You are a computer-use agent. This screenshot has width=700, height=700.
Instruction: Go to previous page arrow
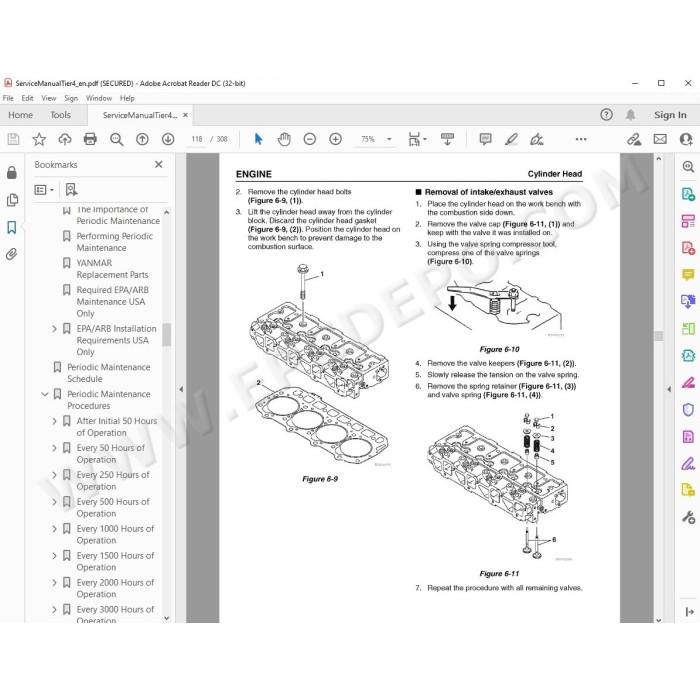(142, 139)
